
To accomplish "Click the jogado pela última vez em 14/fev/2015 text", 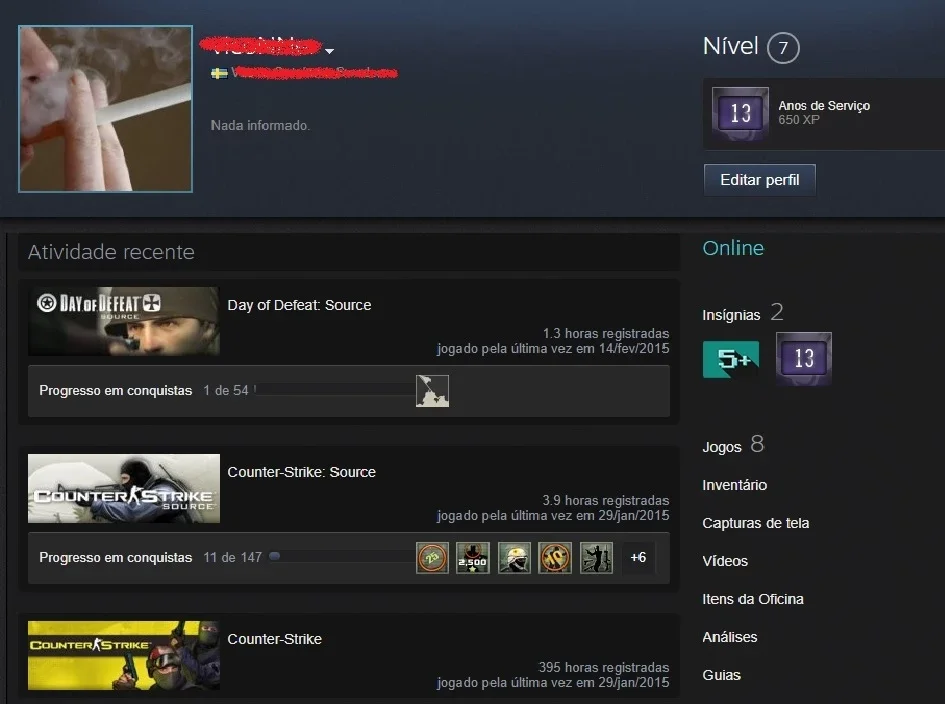I will [x=553, y=348].
